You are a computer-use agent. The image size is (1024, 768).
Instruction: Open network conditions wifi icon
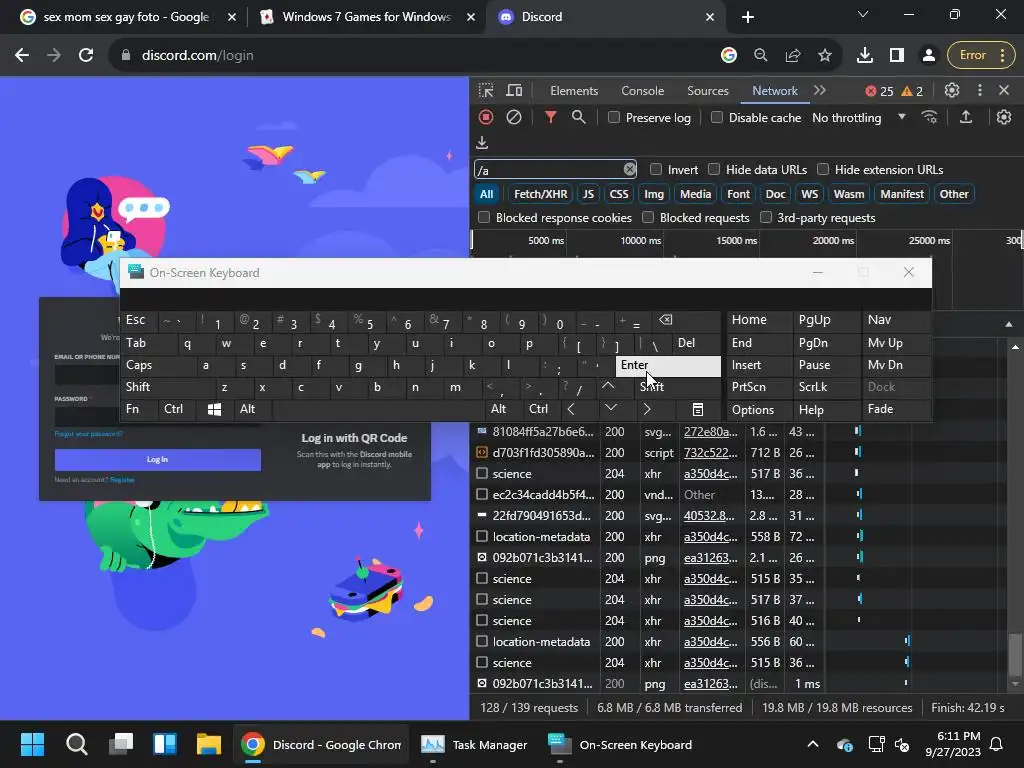coord(929,117)
